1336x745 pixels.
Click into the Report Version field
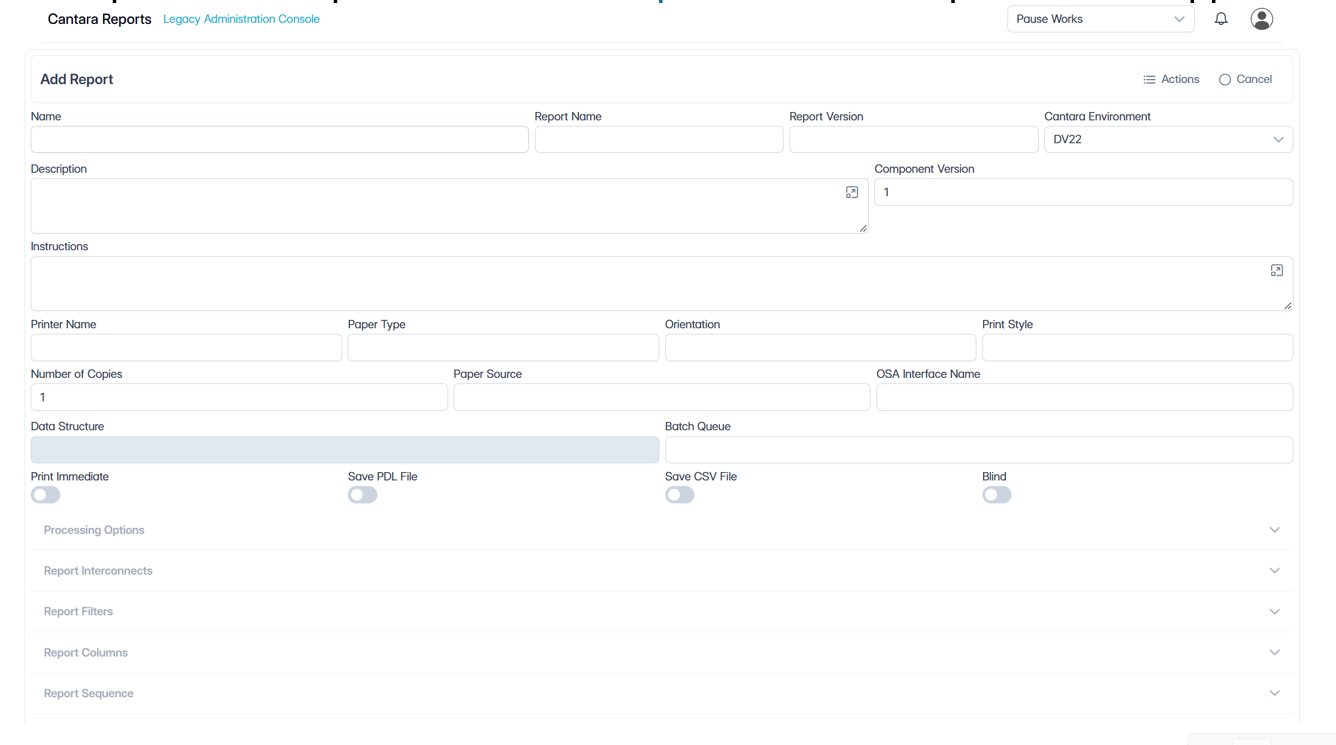[914, 139]
